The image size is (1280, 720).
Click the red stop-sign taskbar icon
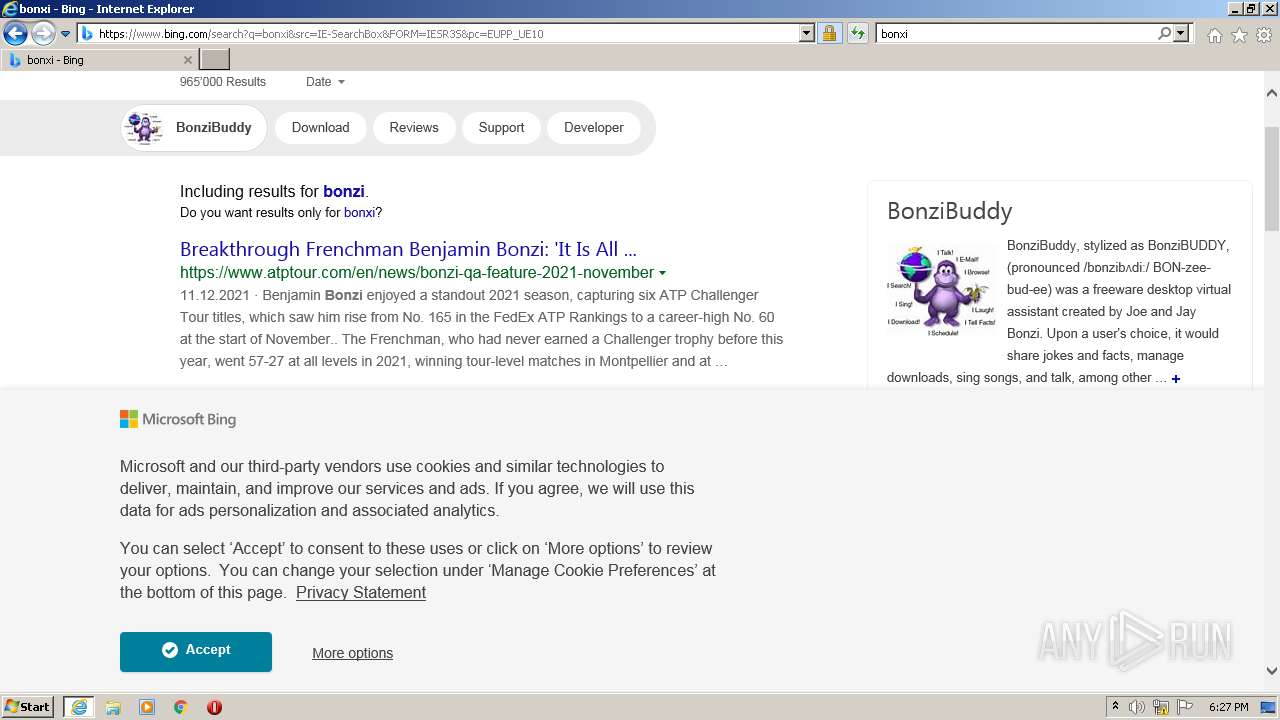point(214,707)
